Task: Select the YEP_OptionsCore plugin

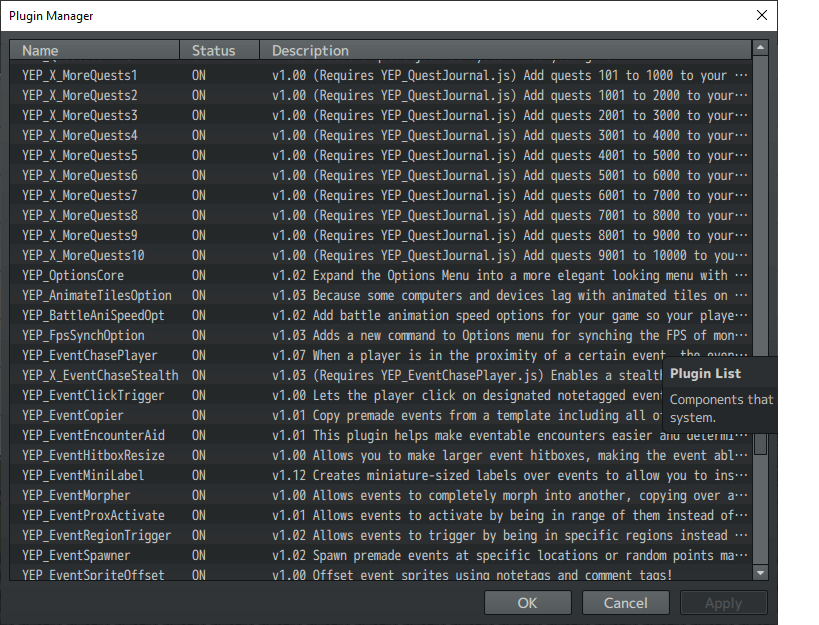Action: tap(381, 275)
